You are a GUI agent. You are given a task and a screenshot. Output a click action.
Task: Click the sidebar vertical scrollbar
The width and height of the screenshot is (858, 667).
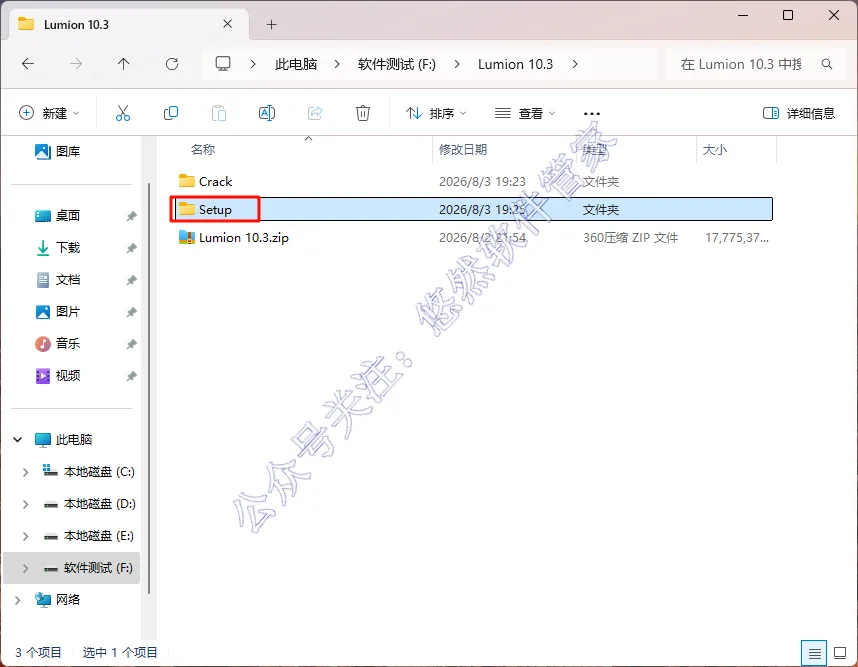pyautogui.click(x=149, y=388)
